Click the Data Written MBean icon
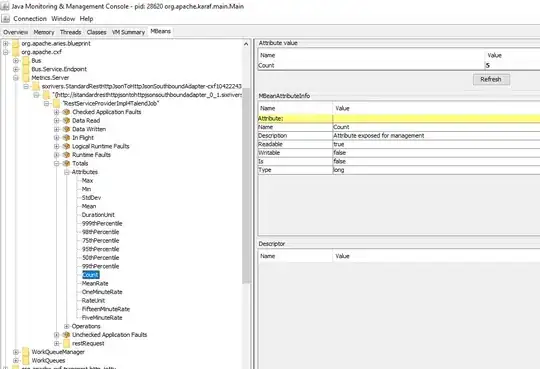Viewport: 540px width, 369px height. [x=66, y=129]
